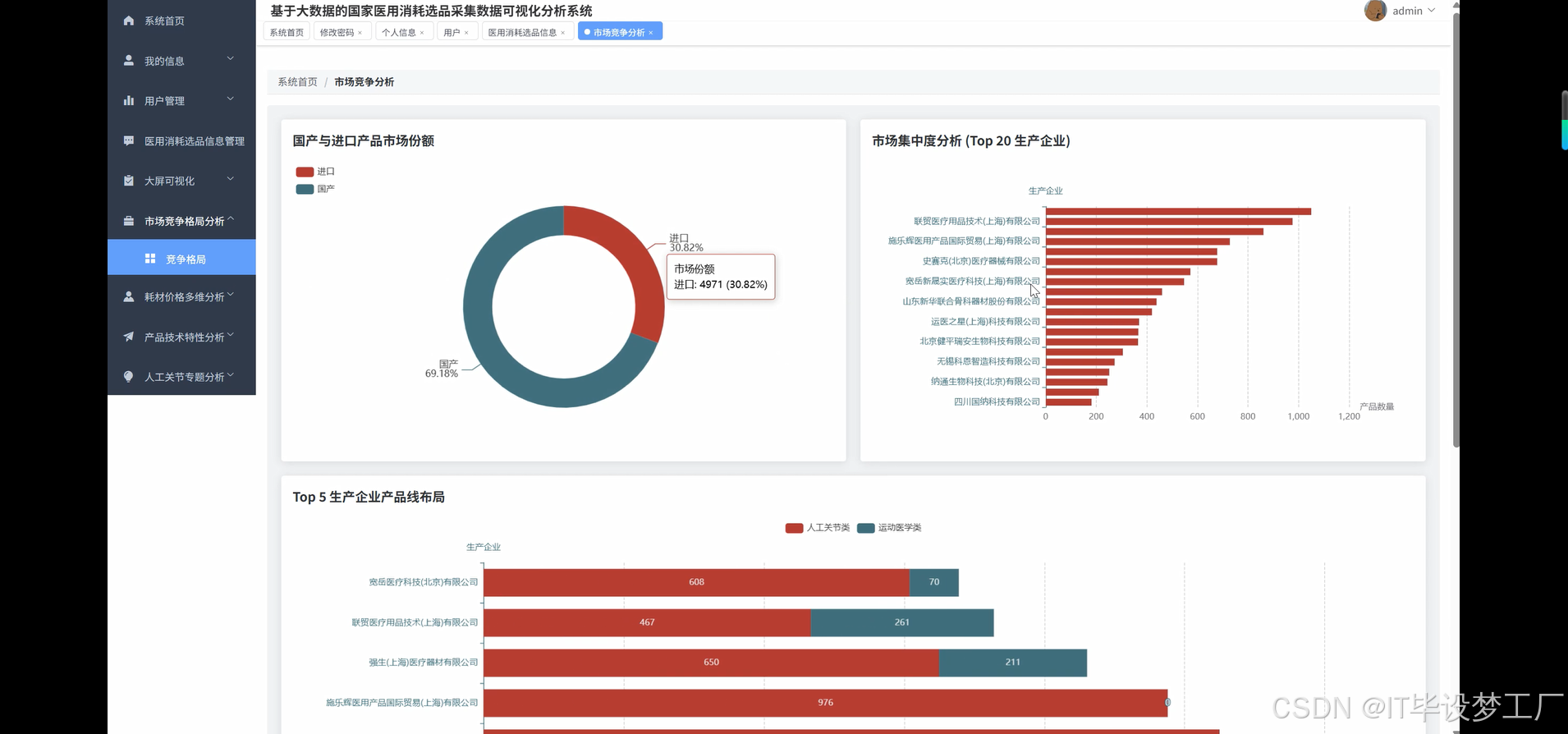Image resolution: width=1568 pixels, height=734 pixels.
Task: Click label 四川国纳科技有限公司 in Top 20 chart
Action: click(997, 401)
